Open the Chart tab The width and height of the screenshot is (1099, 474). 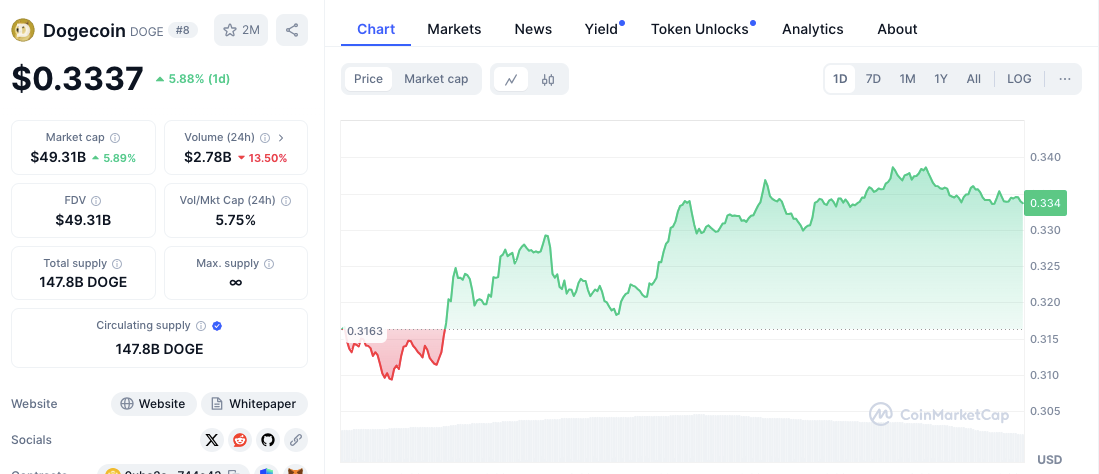coord(376,29)
